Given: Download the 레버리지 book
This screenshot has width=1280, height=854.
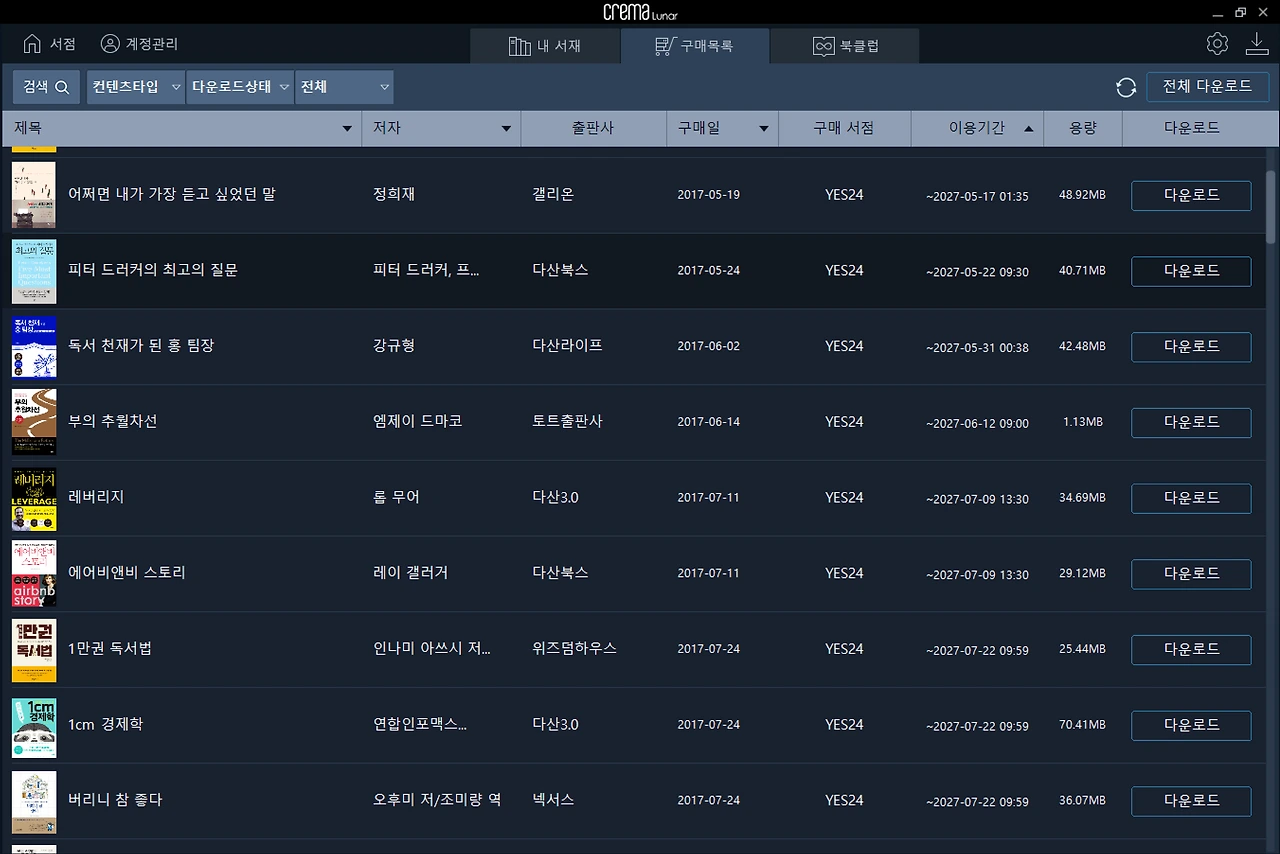Looking at the screenshot, I should point(1191,498).
